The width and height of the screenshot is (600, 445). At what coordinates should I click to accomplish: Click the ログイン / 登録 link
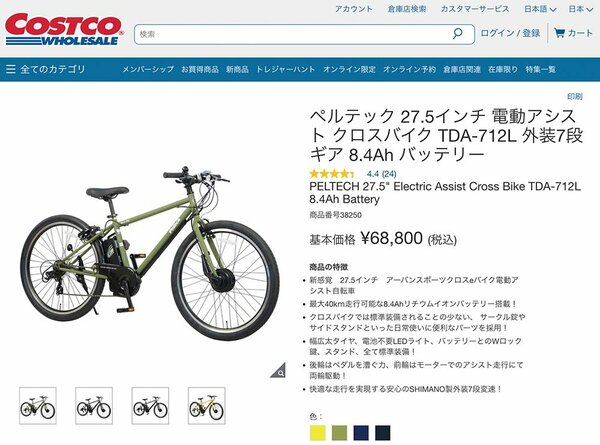point(510,33)
